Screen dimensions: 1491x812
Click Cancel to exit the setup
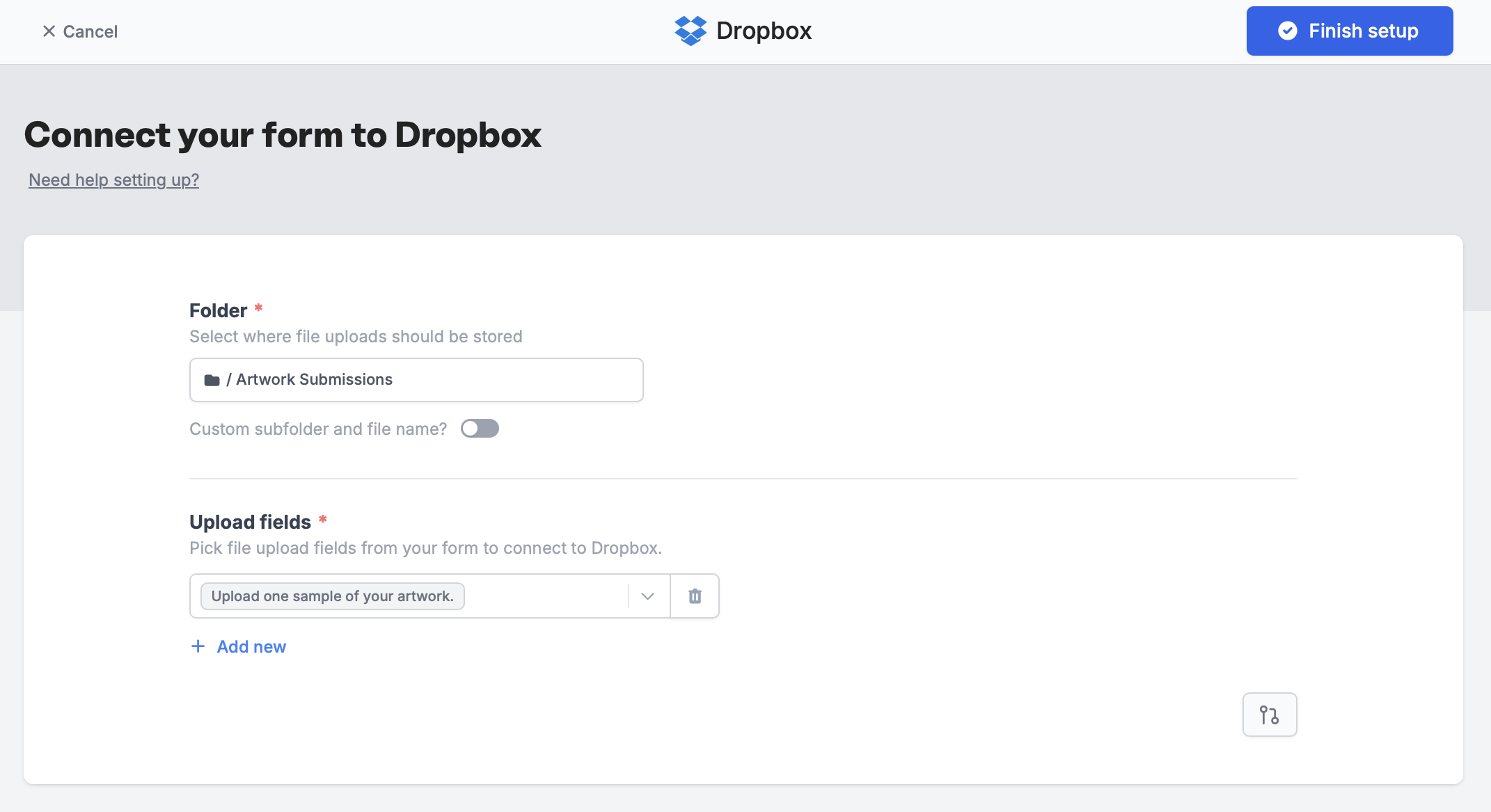click(x=81, y=31)
